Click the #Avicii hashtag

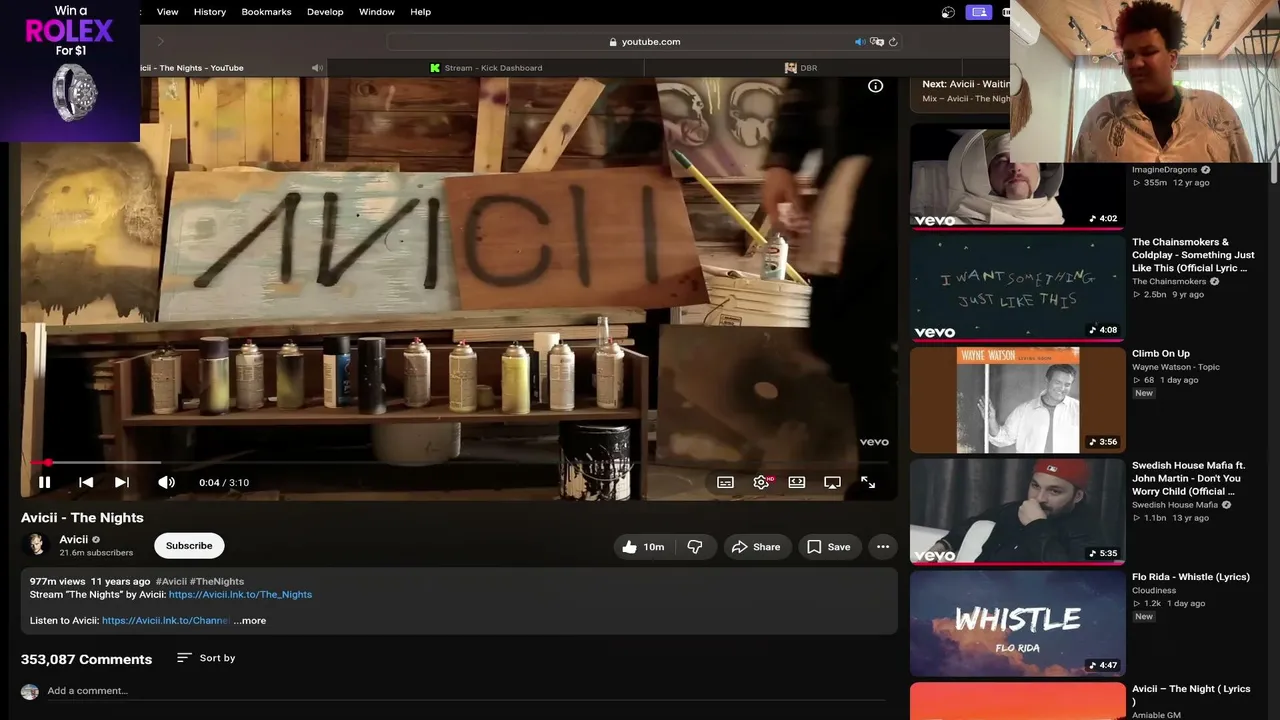171,581
